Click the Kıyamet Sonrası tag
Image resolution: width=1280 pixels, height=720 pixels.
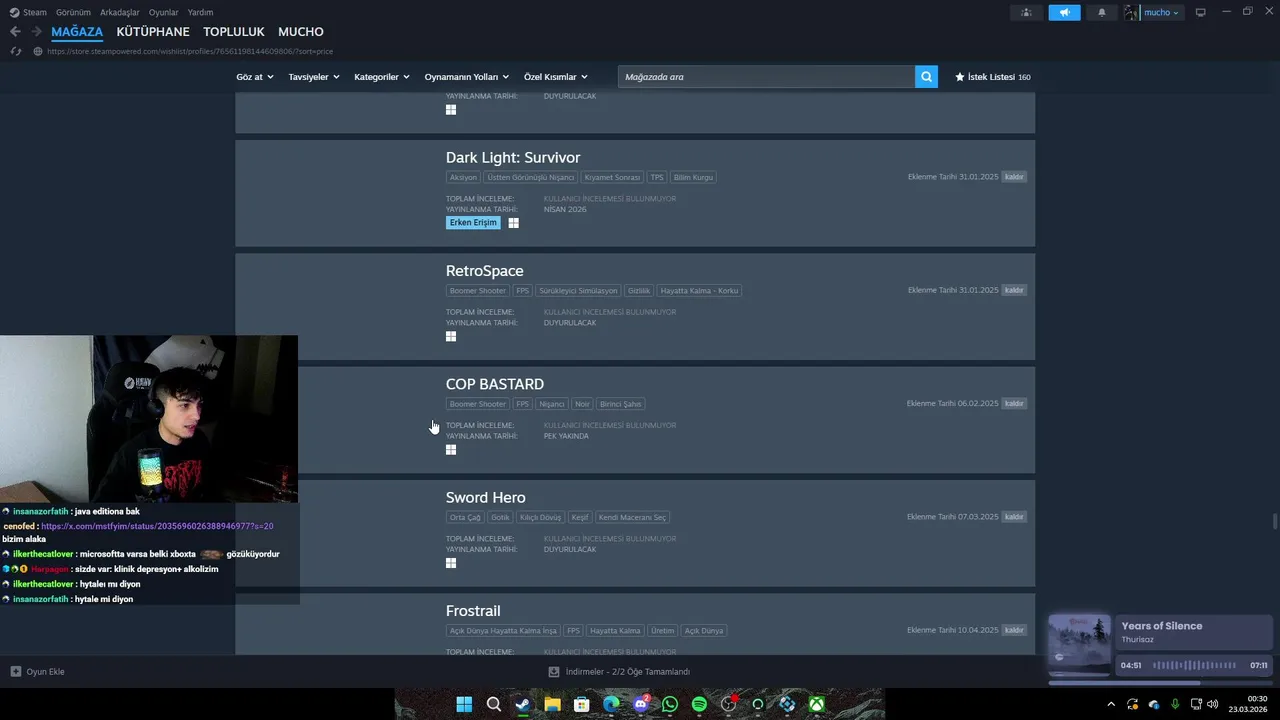pyautogui.click(x=612, y=177)
